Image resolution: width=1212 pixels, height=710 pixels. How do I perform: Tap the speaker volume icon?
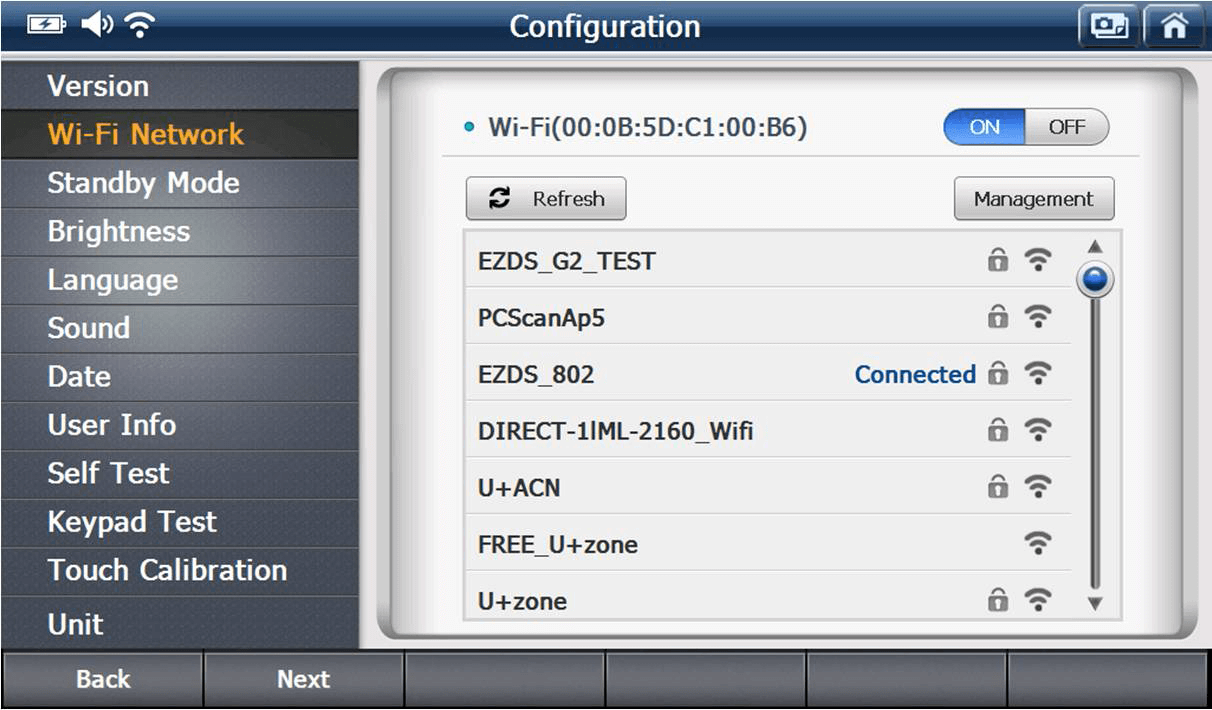[x=96, y=24]
